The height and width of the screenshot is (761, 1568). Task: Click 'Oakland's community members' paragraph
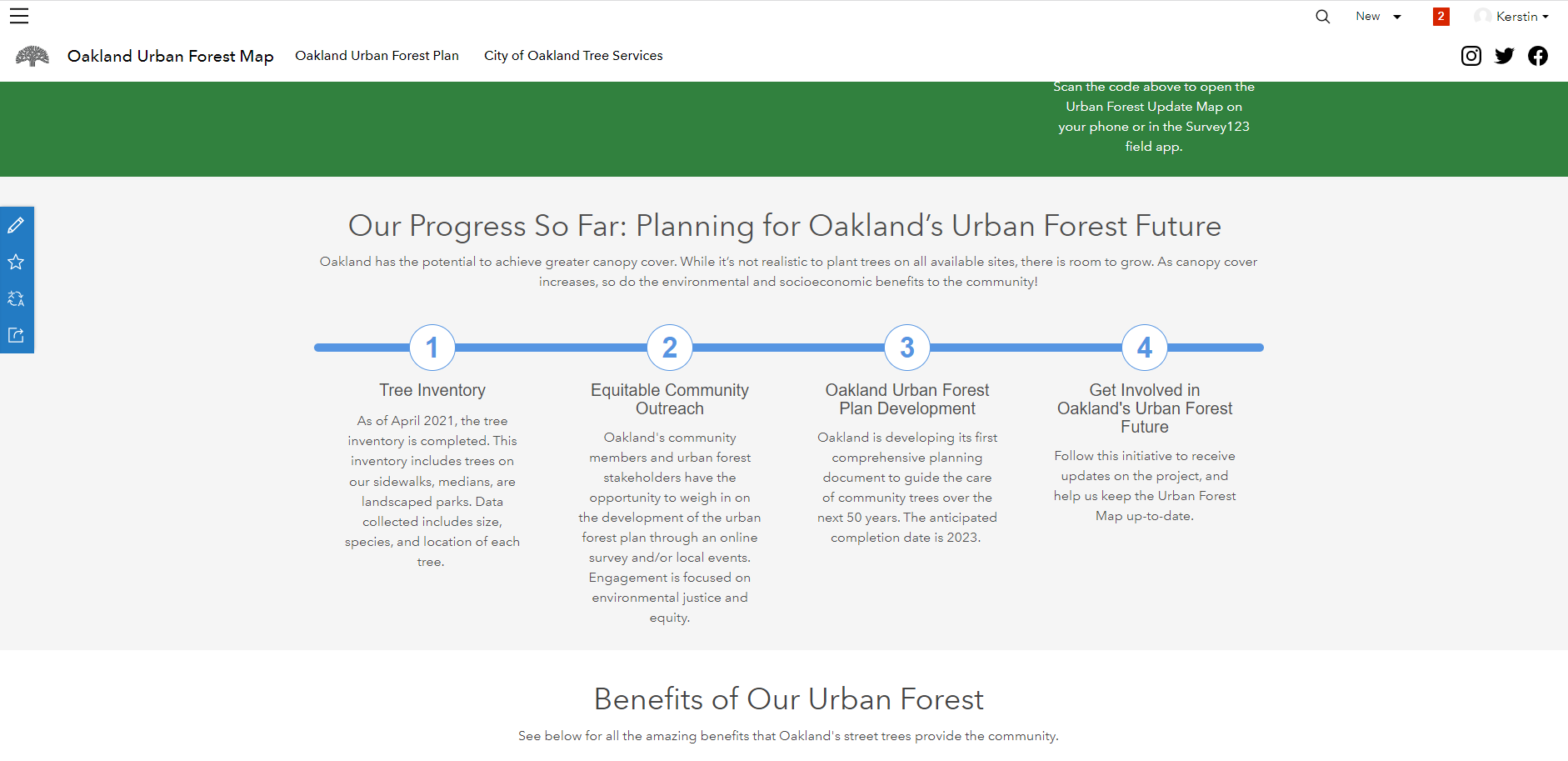[x=670, y=528]
